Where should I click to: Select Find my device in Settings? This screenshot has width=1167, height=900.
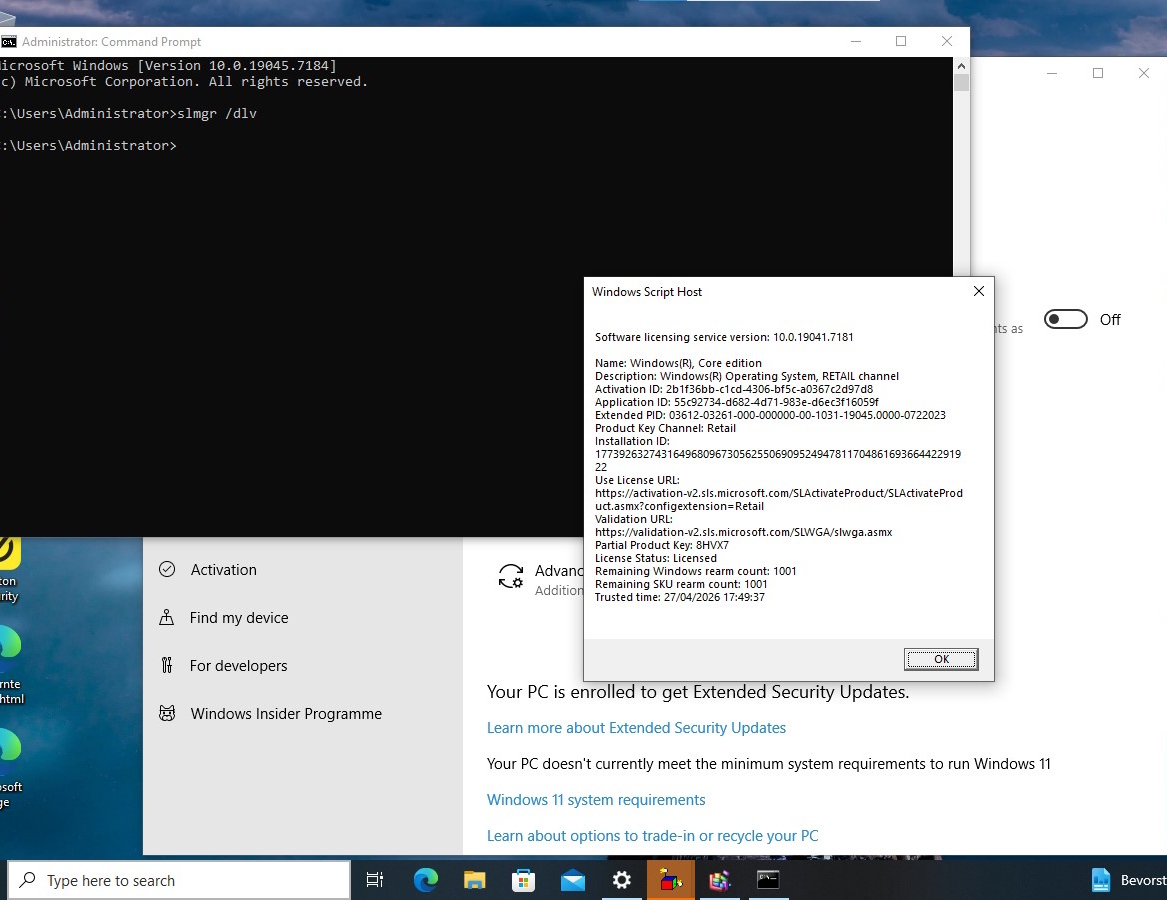239,618
